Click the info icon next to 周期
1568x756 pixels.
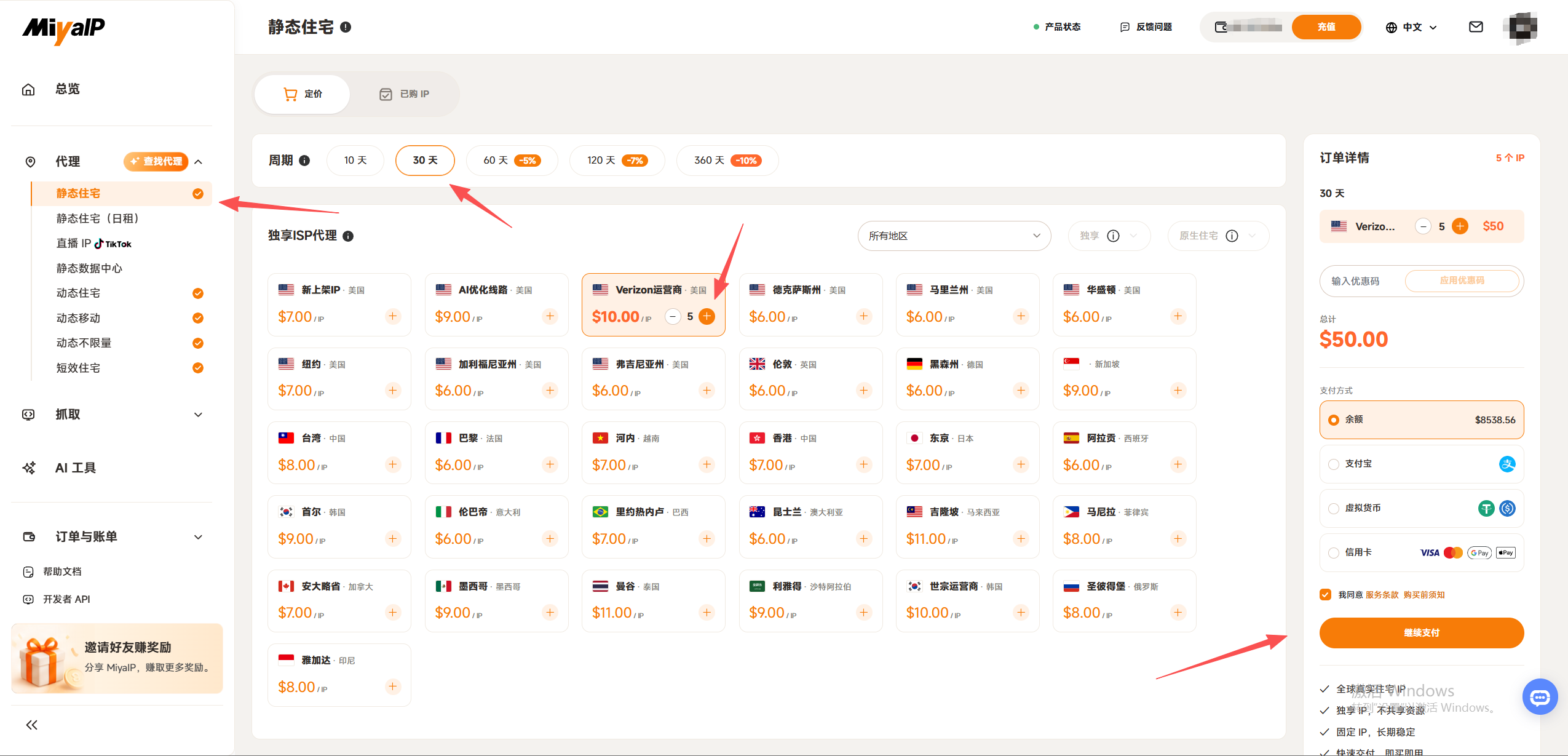304,161
